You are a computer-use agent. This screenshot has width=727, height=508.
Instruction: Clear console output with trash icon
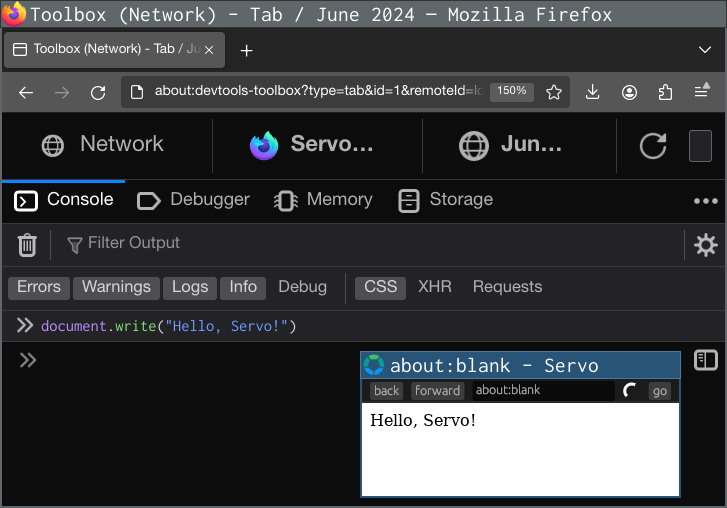(x=28, y=244)
